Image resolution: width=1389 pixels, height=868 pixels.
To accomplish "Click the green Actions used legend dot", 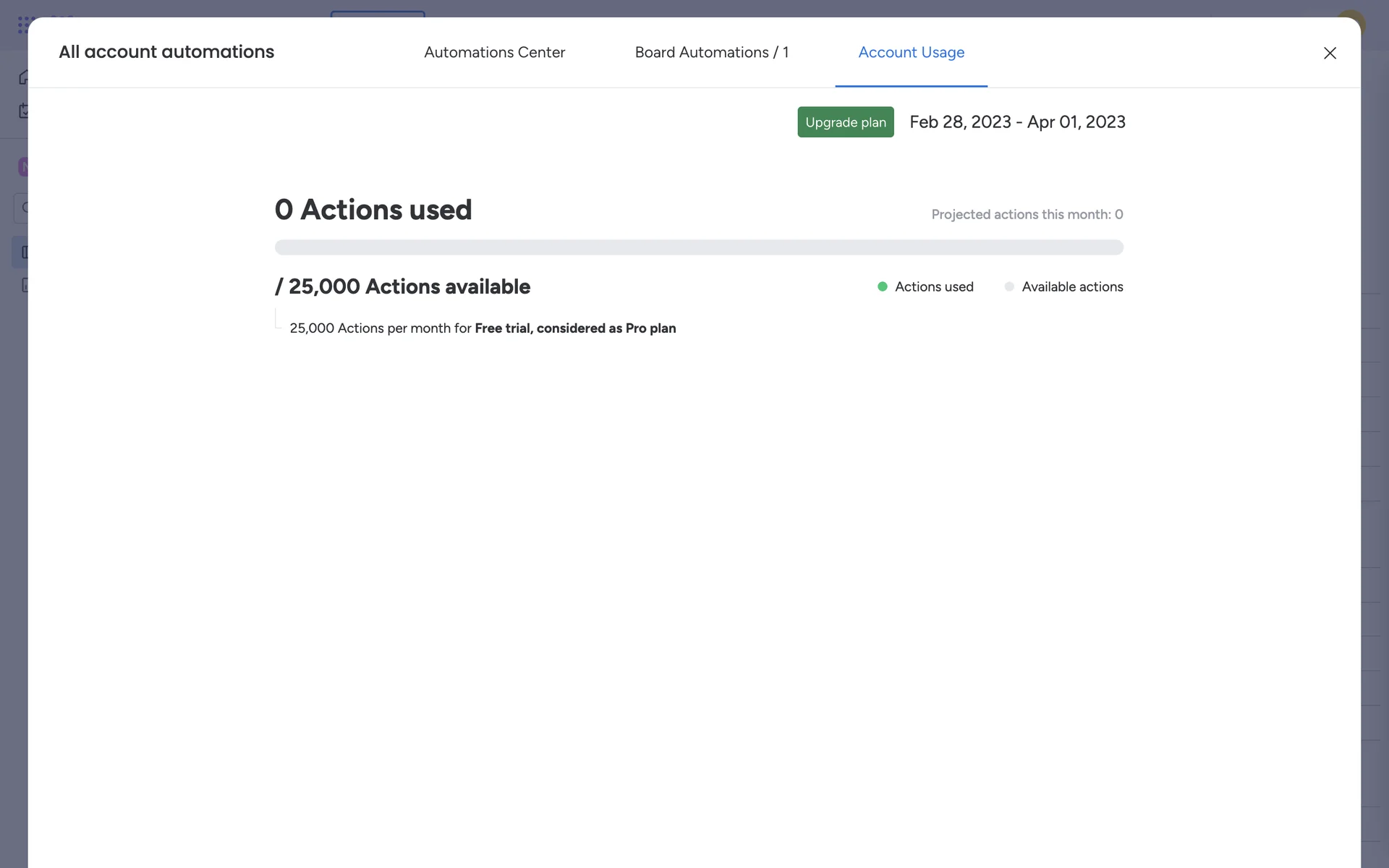I will click(882, 286).
